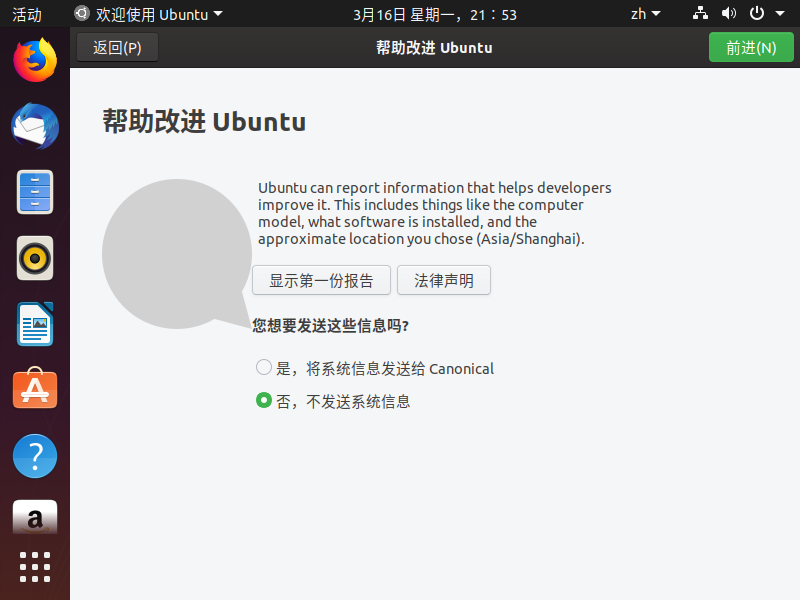Show all applications grid
Viewport: 800px width, 600px height.
click(x=35, y=567)
